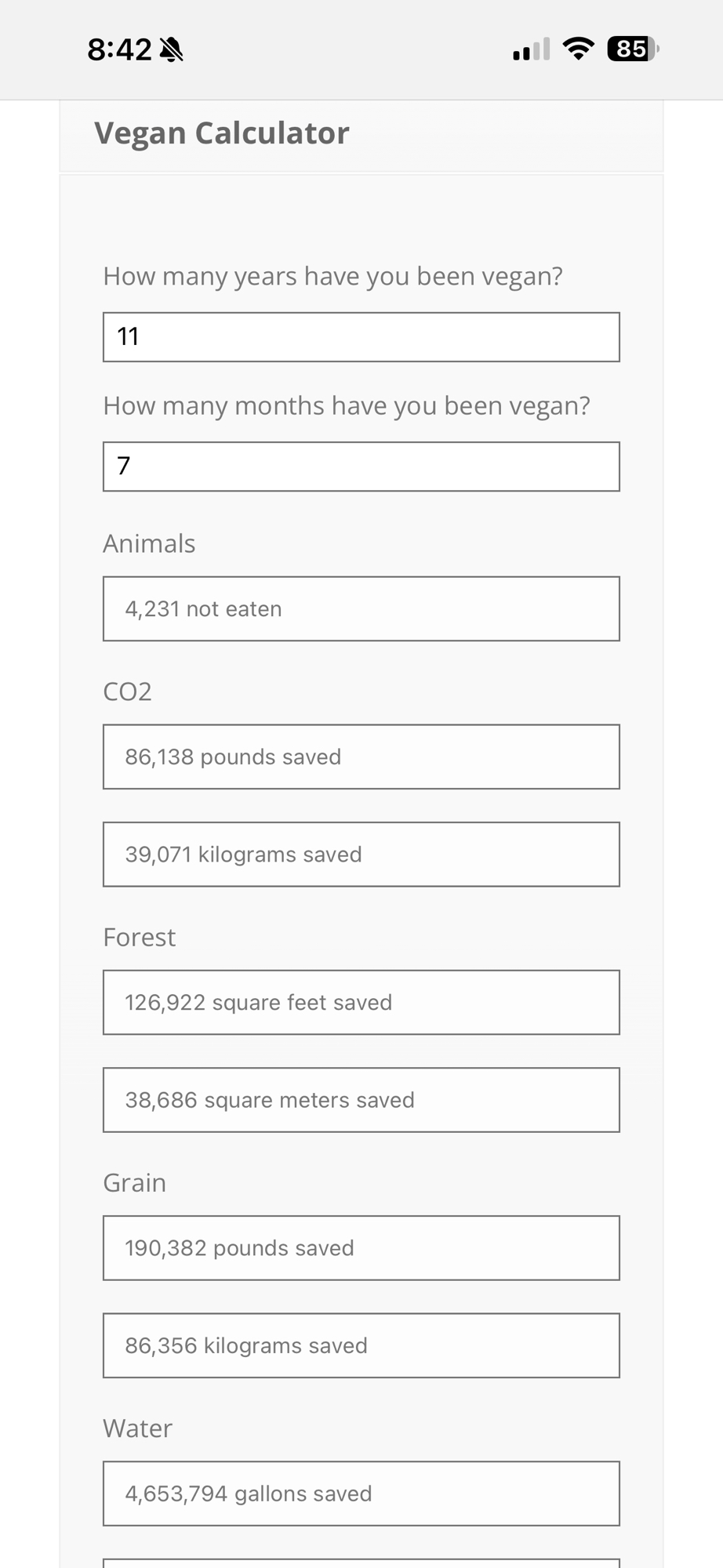Select the water gallons saved field

click(361, 1494)
